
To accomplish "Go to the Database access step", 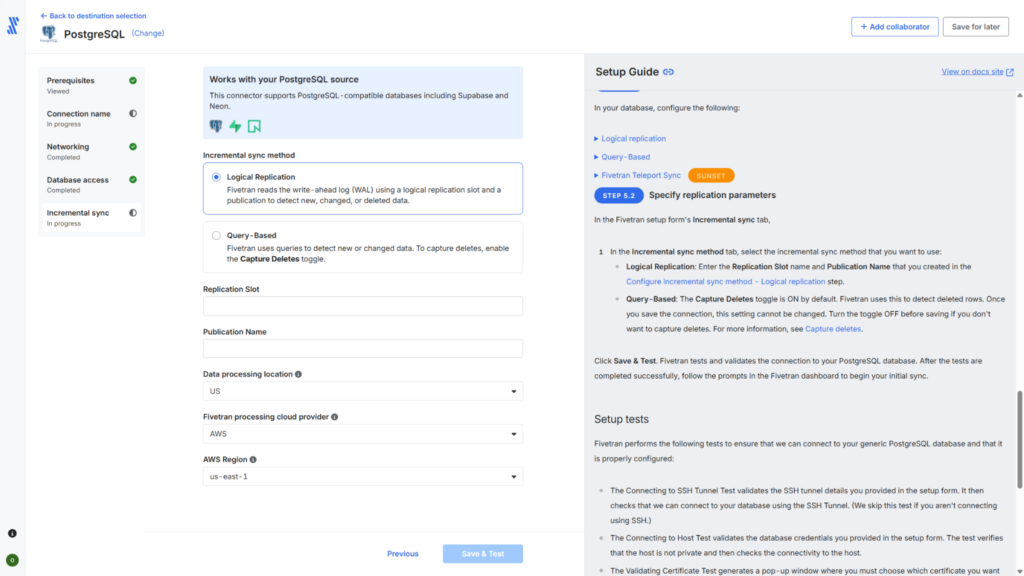I will (91, 185).
